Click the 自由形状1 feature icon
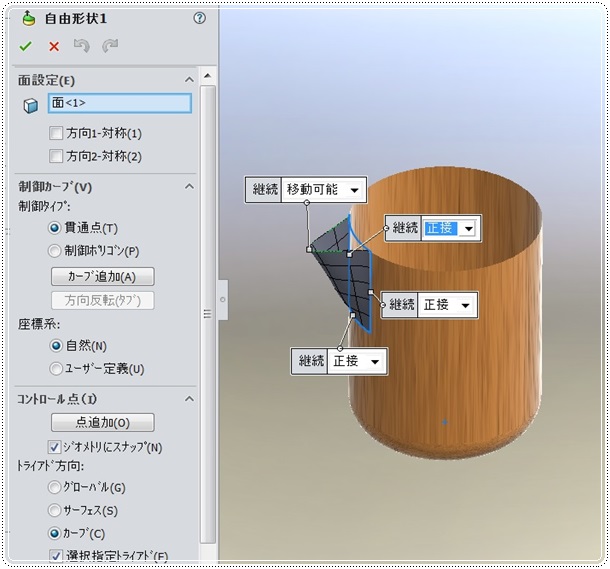 29,18
